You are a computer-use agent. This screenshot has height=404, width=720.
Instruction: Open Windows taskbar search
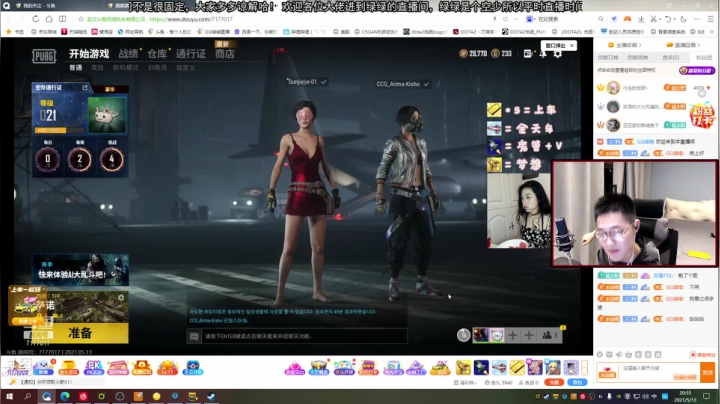[x=28, y=396]
